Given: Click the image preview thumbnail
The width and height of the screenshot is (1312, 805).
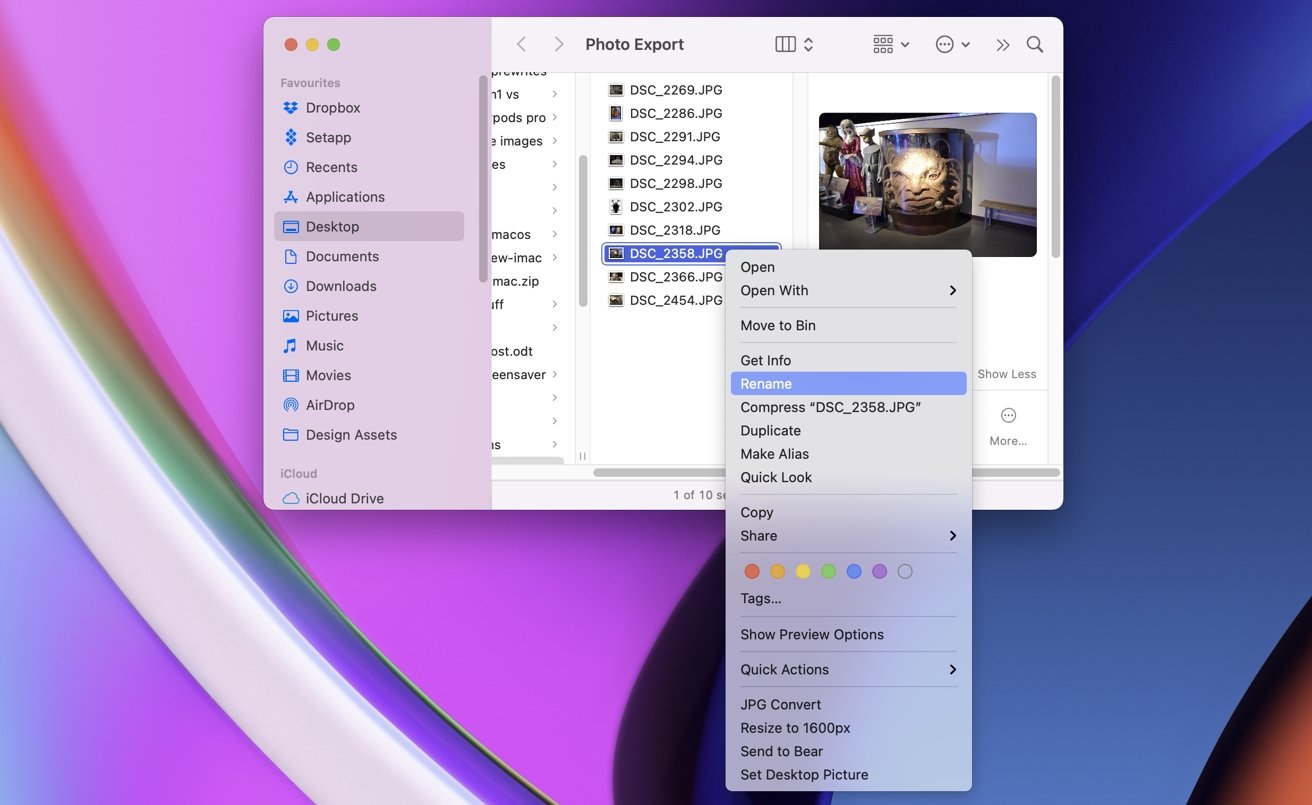Looking at the screenshot, I should [x=926, y=184].
